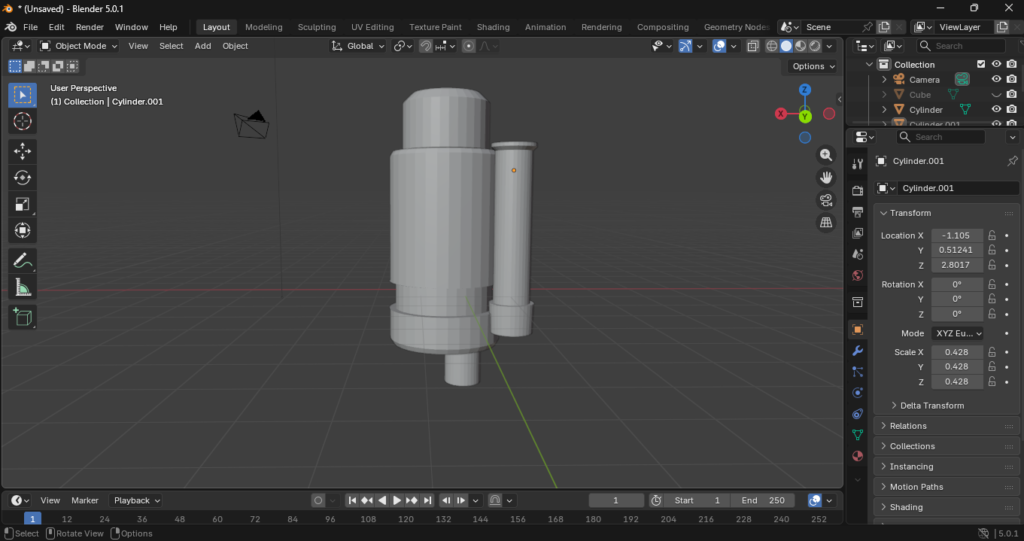Lock the Location X value
Viewport: 1024px width, 541px height.
click(x=992, y=236)
